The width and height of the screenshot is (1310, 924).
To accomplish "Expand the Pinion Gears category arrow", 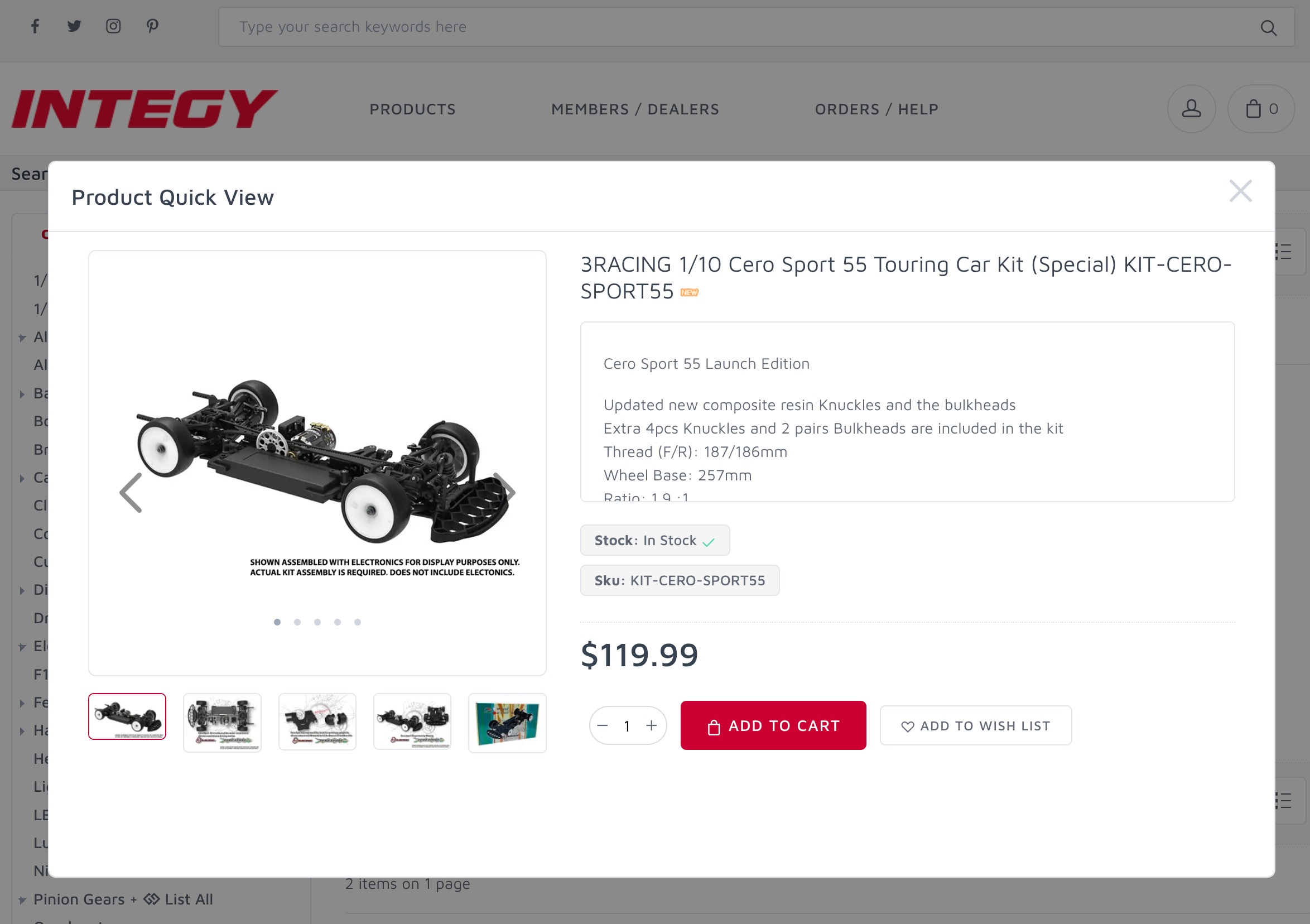I will point(22,900).
